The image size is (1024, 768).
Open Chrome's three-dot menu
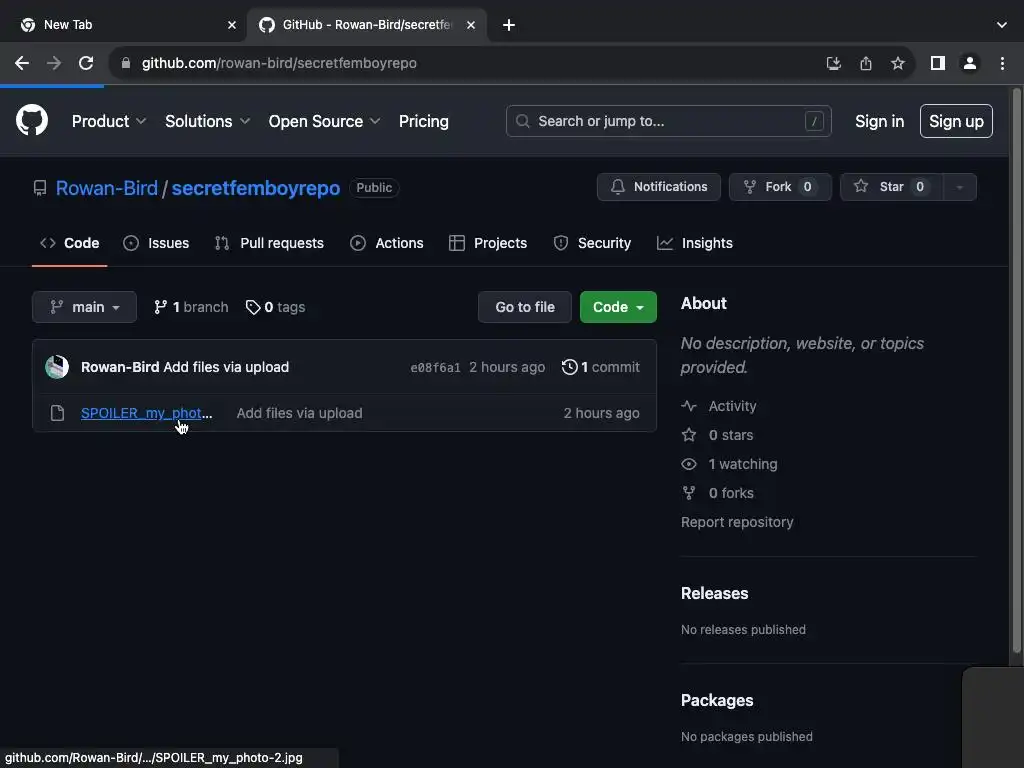pos(1002,63)
